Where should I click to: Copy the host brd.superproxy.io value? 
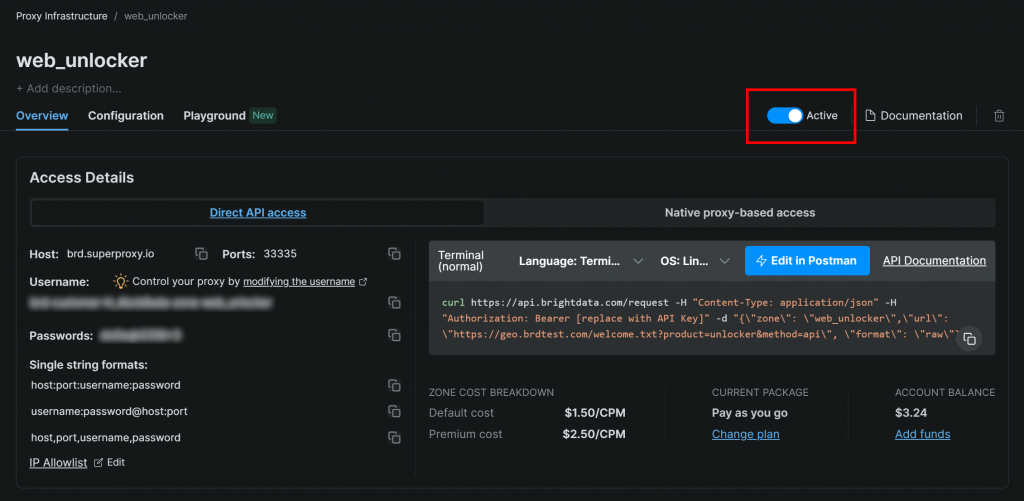tap(201, 254)
